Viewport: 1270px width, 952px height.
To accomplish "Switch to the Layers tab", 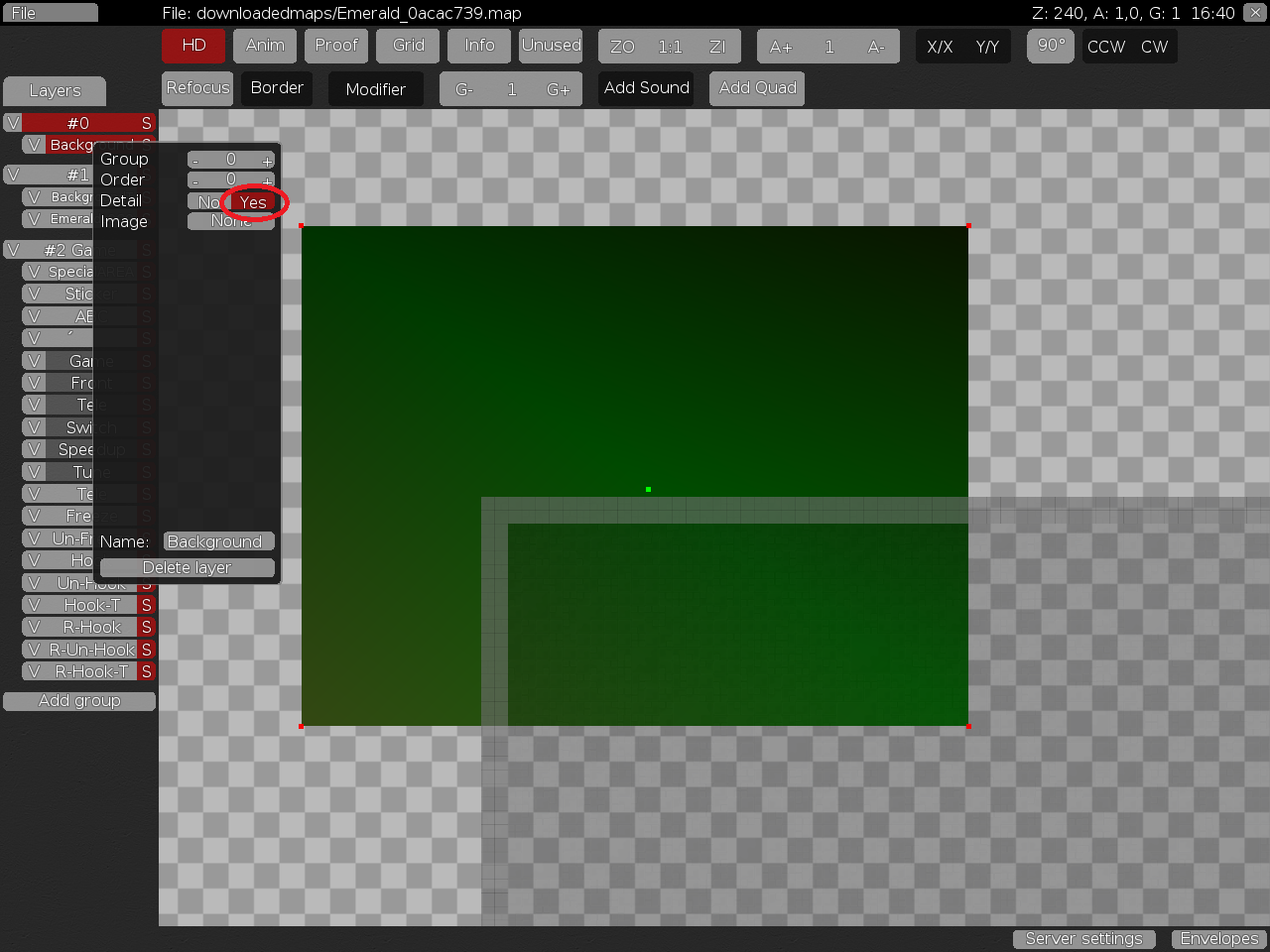I will tap(55, 91).
